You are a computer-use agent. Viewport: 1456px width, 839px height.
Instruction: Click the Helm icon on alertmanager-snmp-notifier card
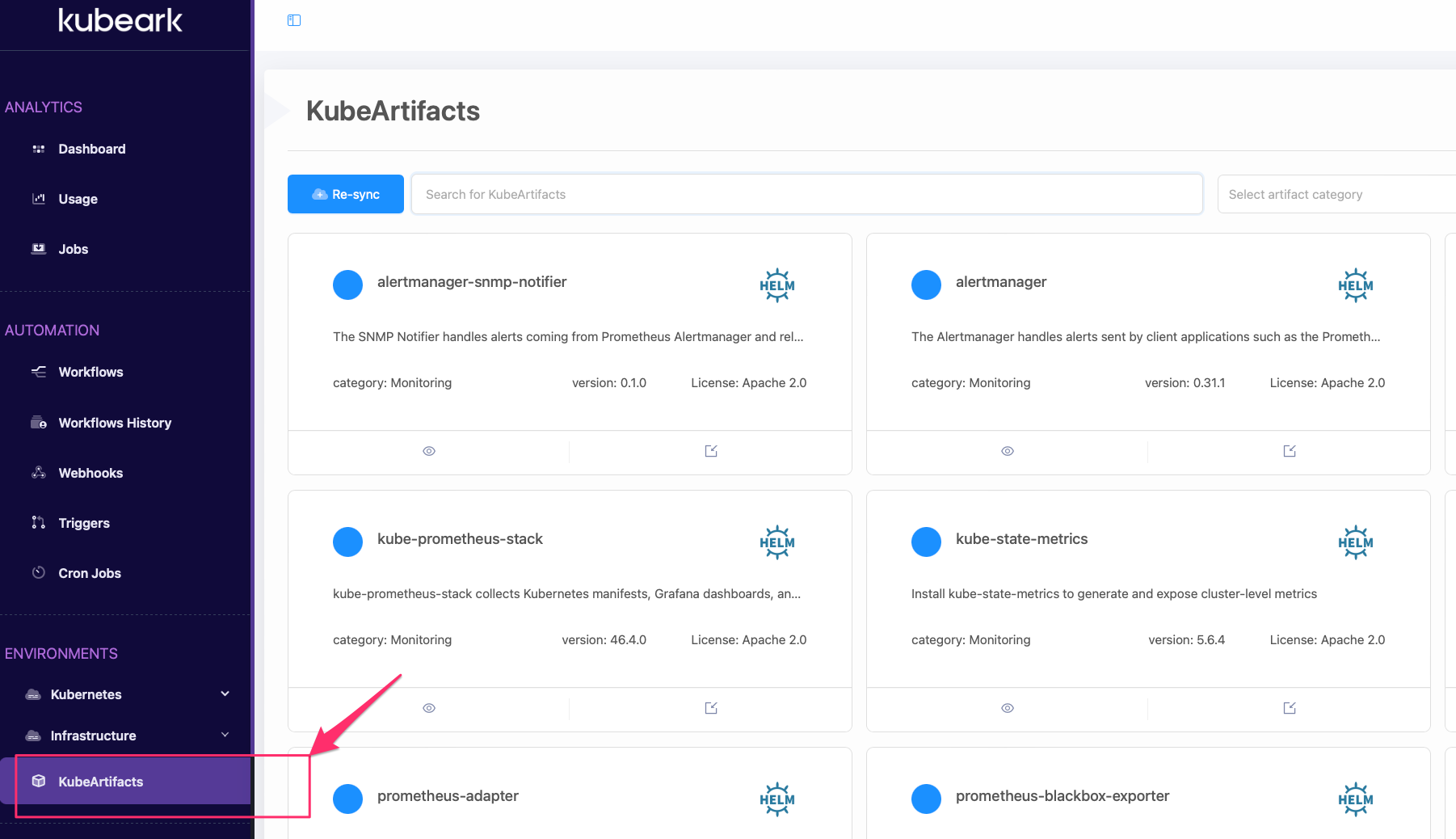point(776,285)
